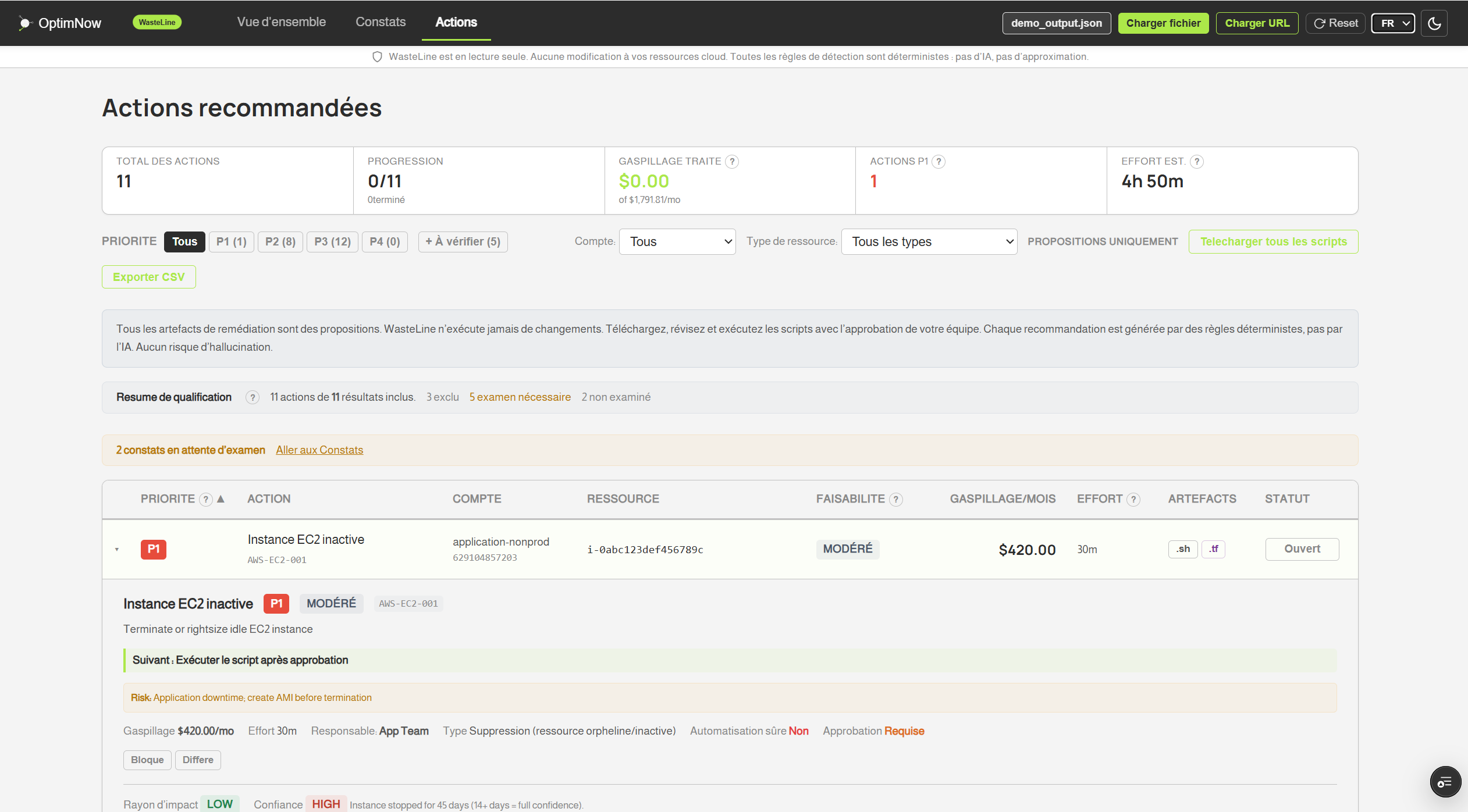Open the FR language dropdown
The image size is (1468, 812).
(x=1393, y=23)
